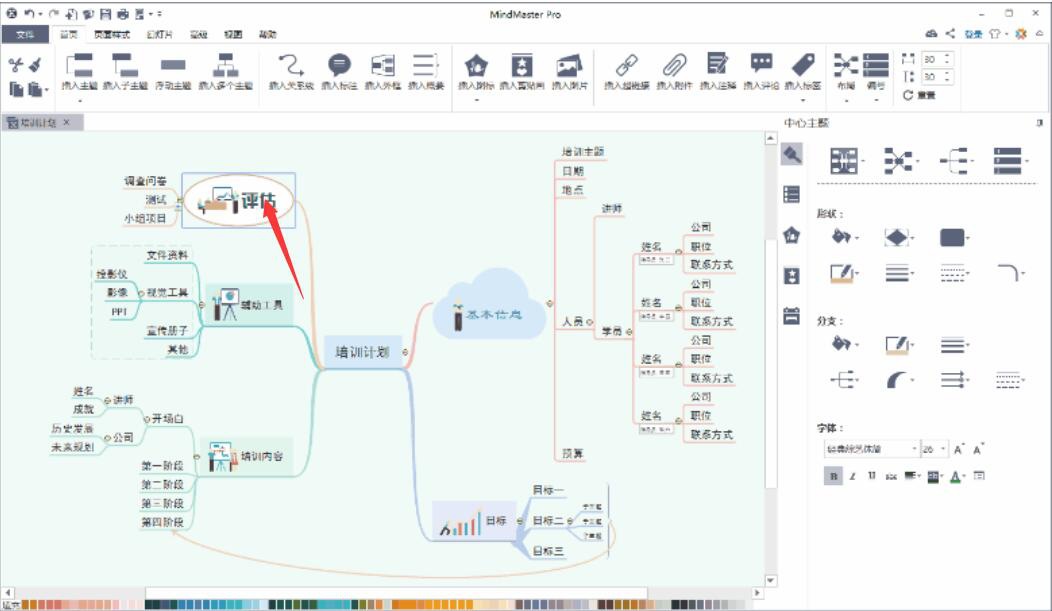This screenshot has width=1052, height=611.
Task: Open the mind map layout dropdown in panel
Action: 901,161
